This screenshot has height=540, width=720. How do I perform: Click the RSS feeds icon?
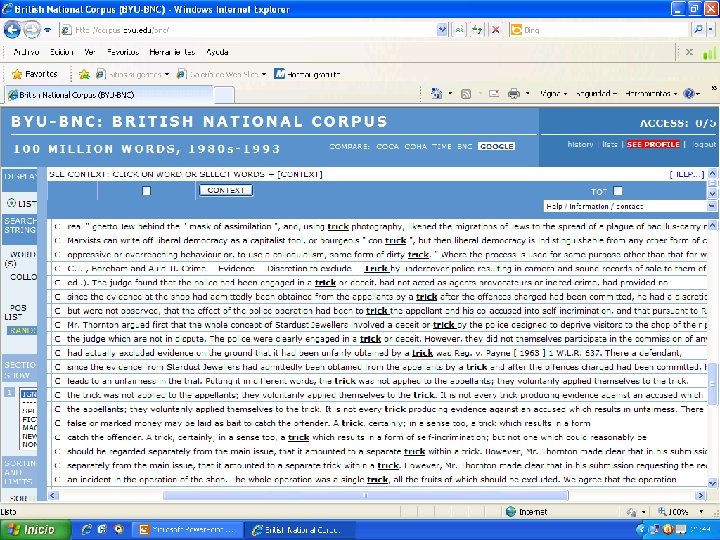[466, 94]
